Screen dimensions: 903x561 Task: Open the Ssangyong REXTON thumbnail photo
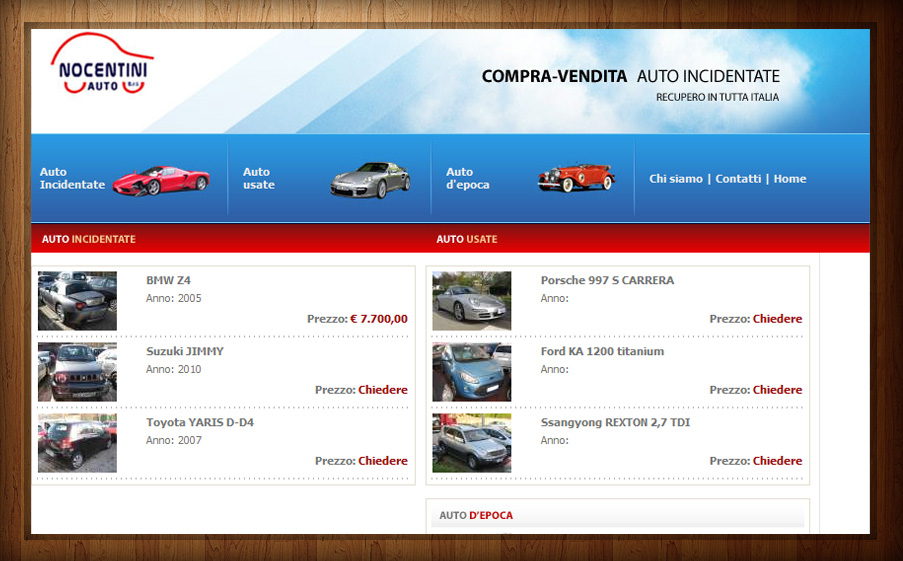(472, 442)
